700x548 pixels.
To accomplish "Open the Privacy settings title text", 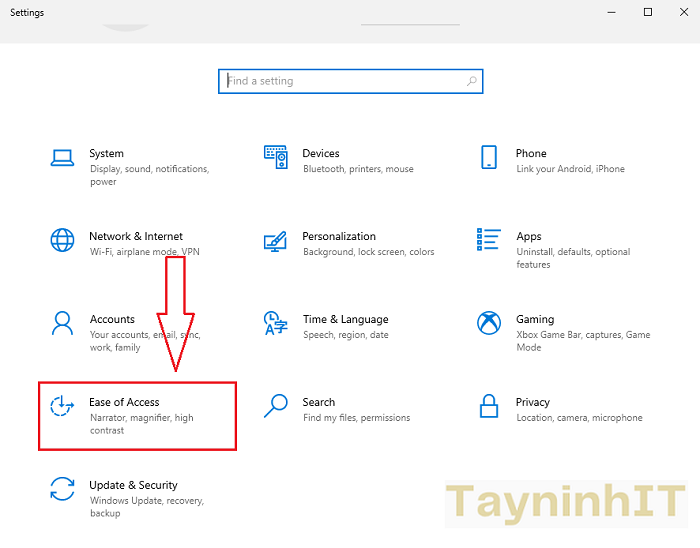I will tap(533, 402).
